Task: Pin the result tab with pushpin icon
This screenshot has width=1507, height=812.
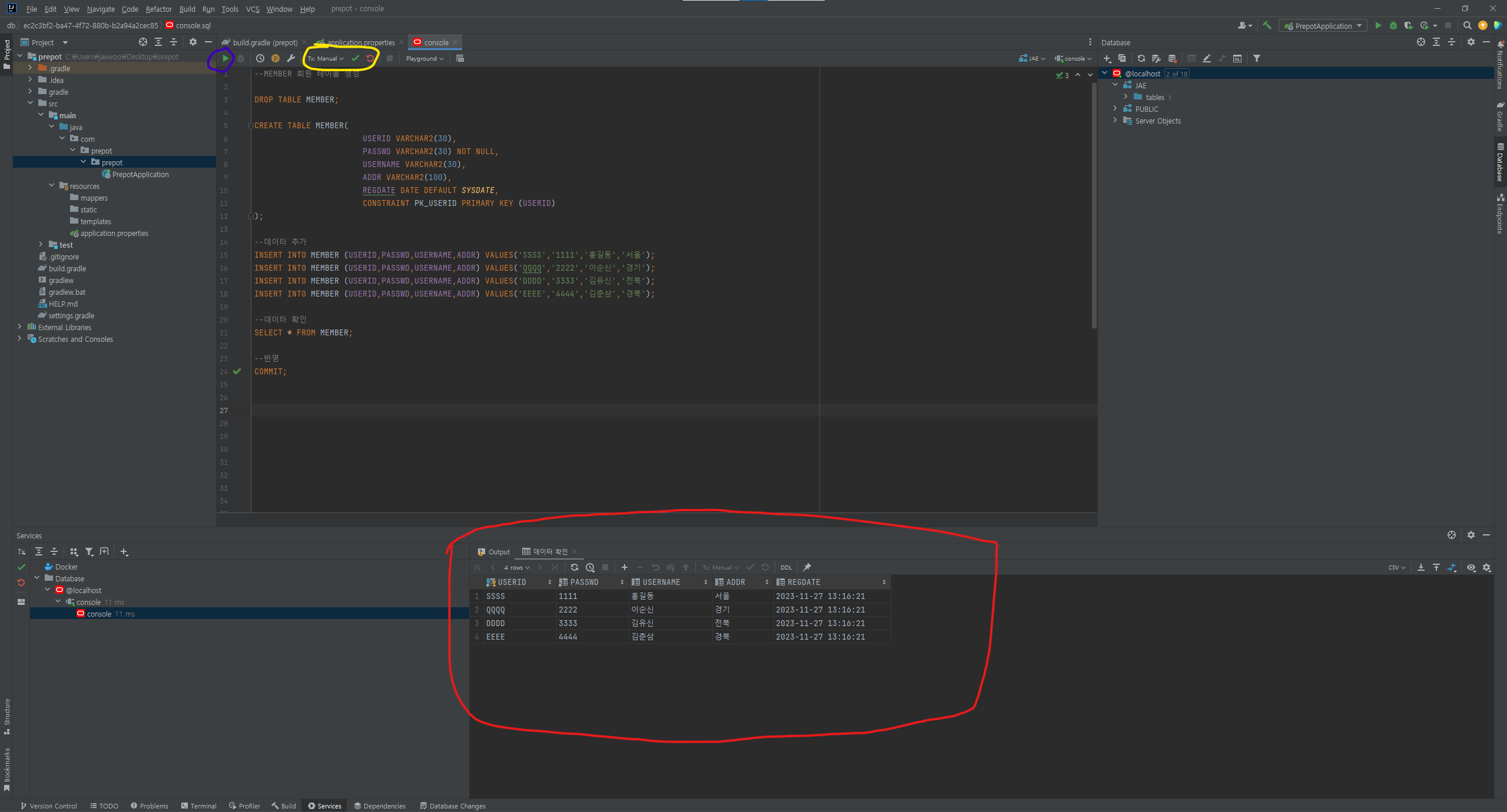Action: [807, 567]
